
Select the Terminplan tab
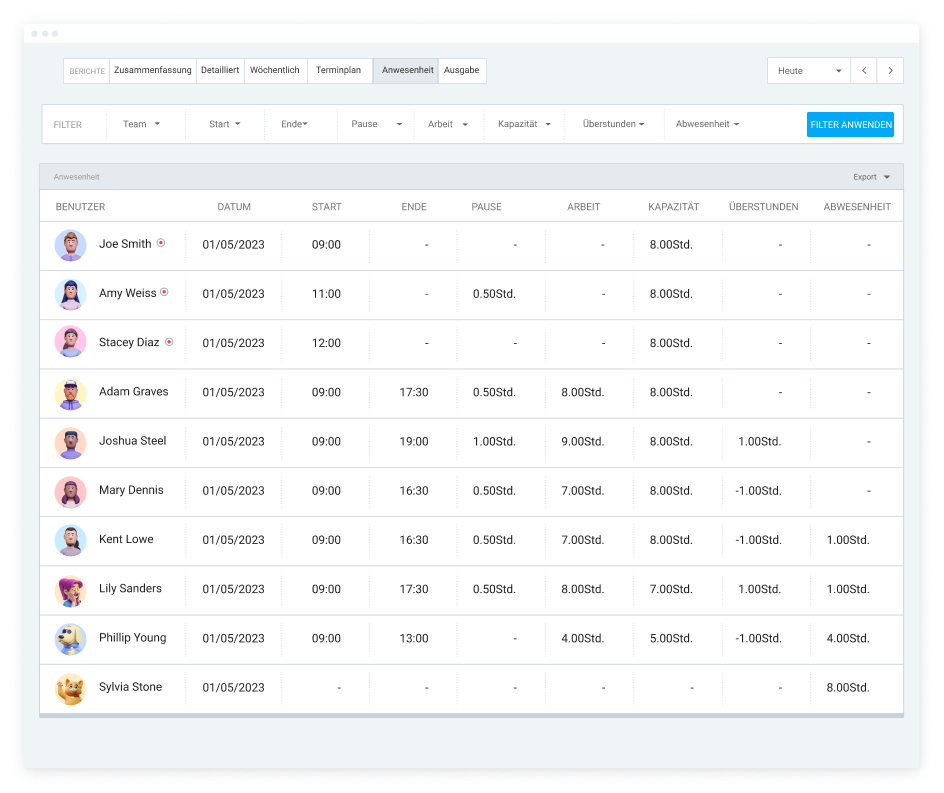pos(338,71)
